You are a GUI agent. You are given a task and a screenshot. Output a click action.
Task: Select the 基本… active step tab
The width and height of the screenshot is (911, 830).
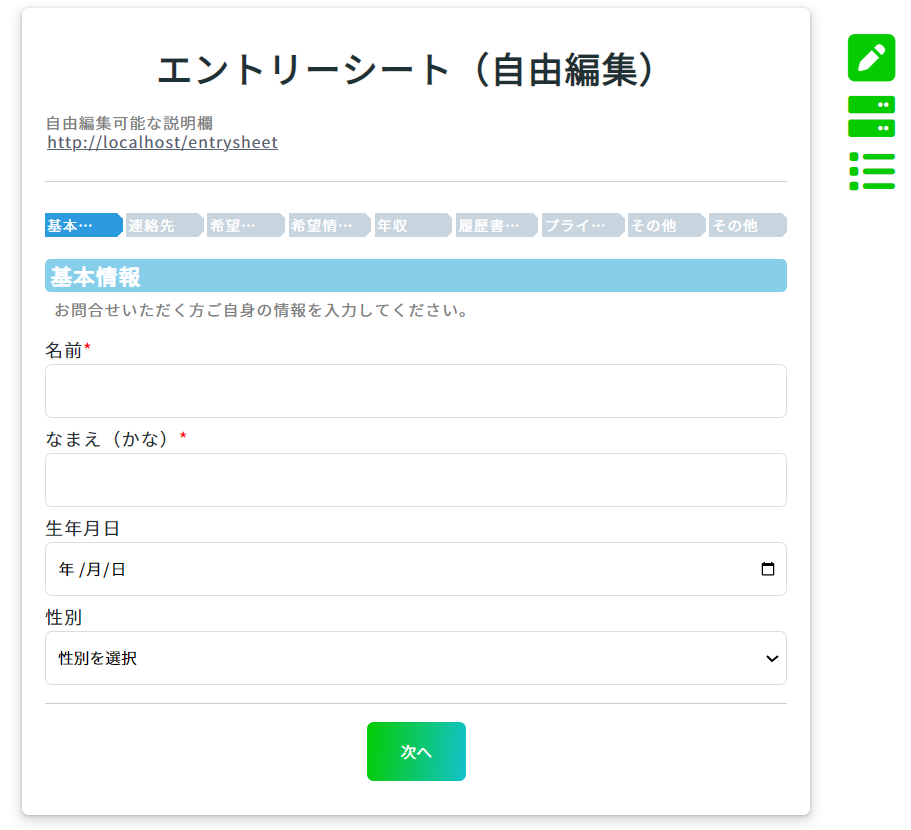pyautogui.click(x=84, y=225)
